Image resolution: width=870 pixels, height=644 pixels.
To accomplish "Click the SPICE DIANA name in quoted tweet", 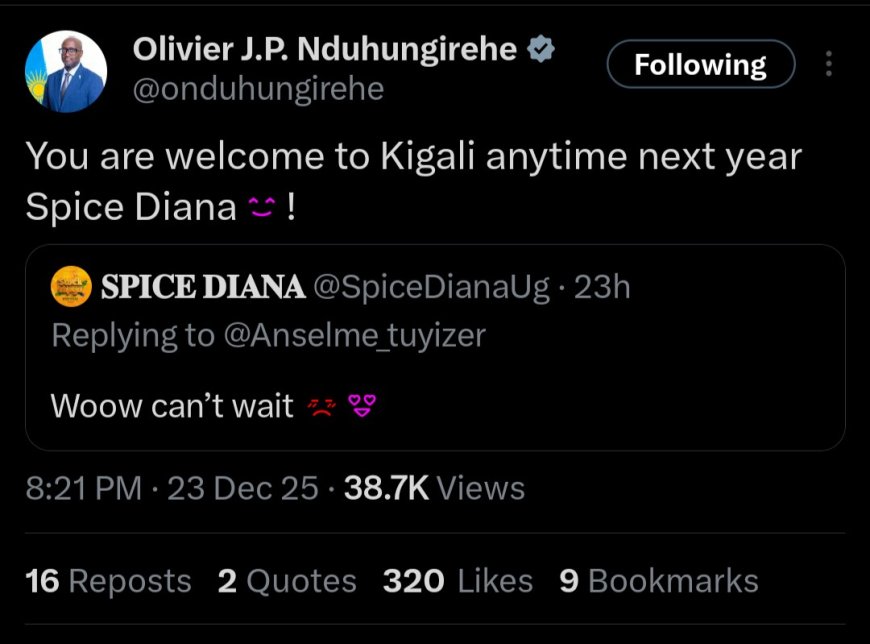I will pos(203,288).
